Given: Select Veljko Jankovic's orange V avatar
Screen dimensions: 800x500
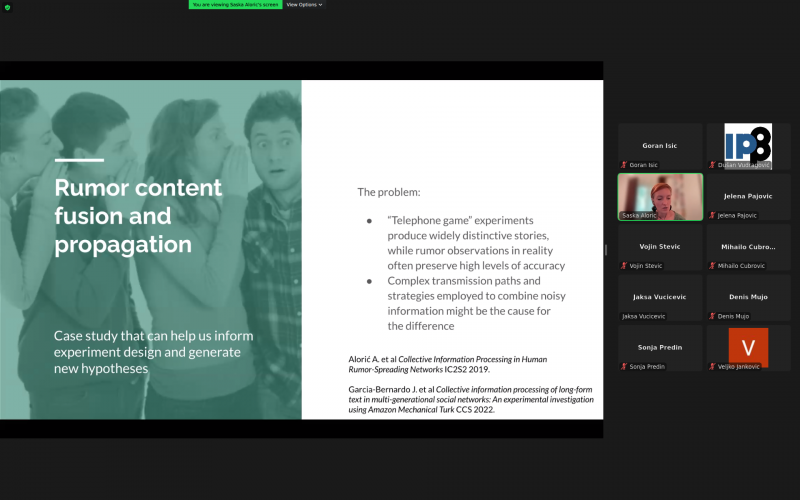Looking at the screenshot, I should 748,345.
